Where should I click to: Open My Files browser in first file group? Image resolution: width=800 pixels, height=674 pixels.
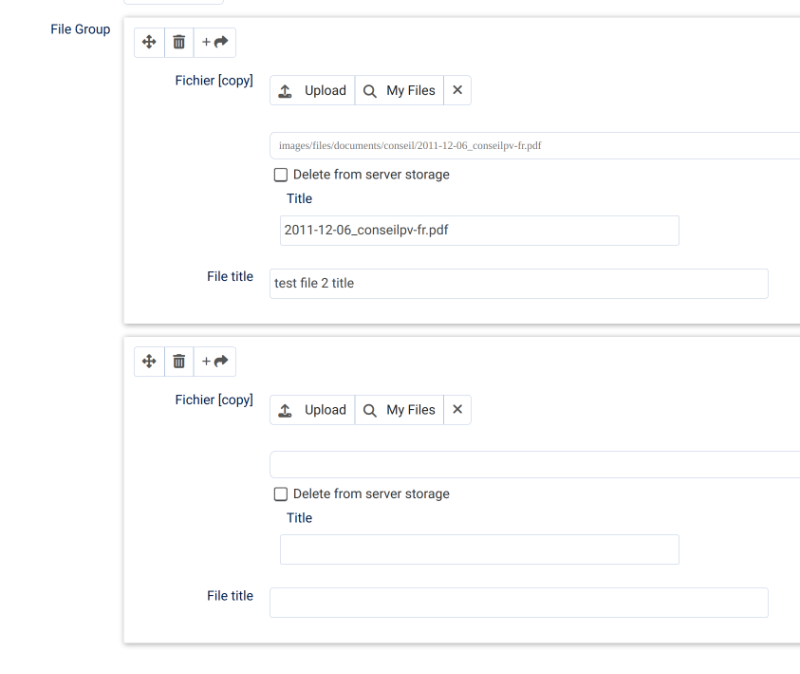coord(399,90)
